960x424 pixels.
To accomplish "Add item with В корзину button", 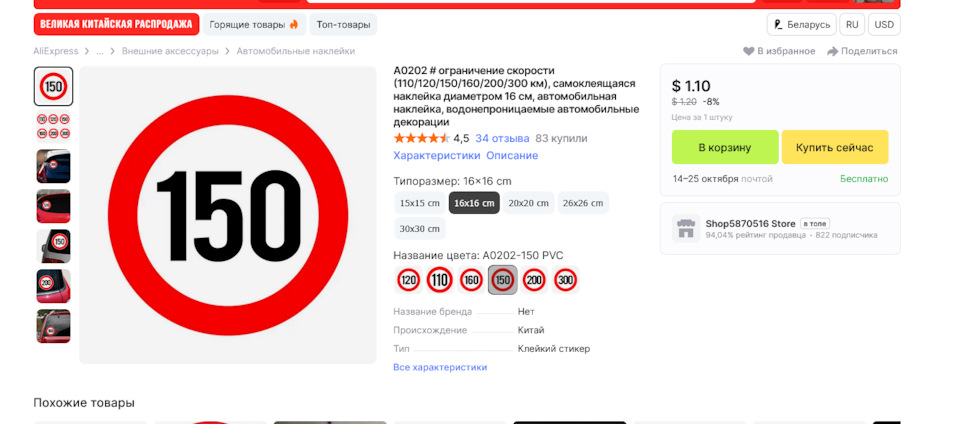I will pyautogui.click(x=724, y=147).
